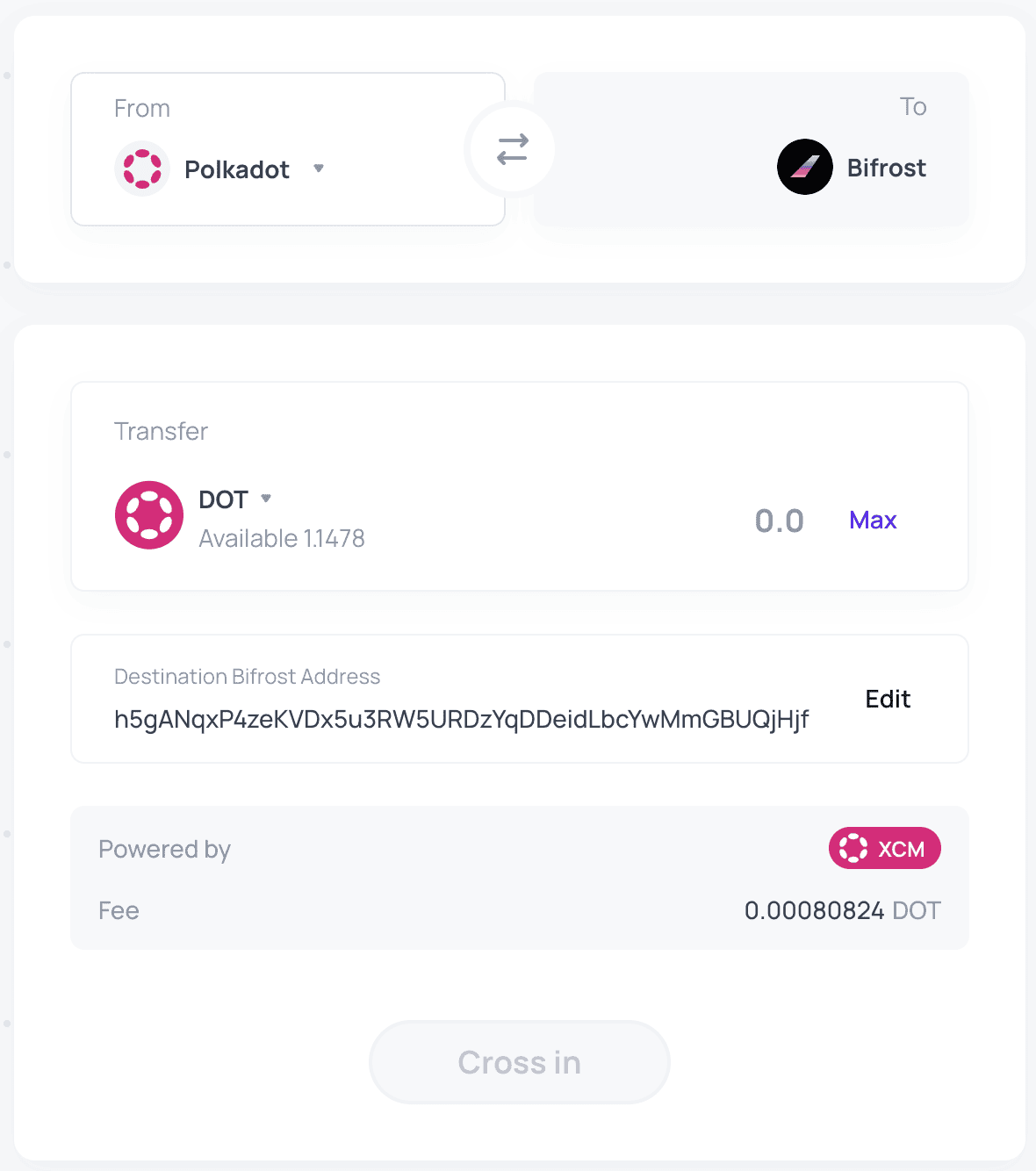The image size is (1036, 1171).
Task: Click Max to fill available amount
Action: pos(873,521)
